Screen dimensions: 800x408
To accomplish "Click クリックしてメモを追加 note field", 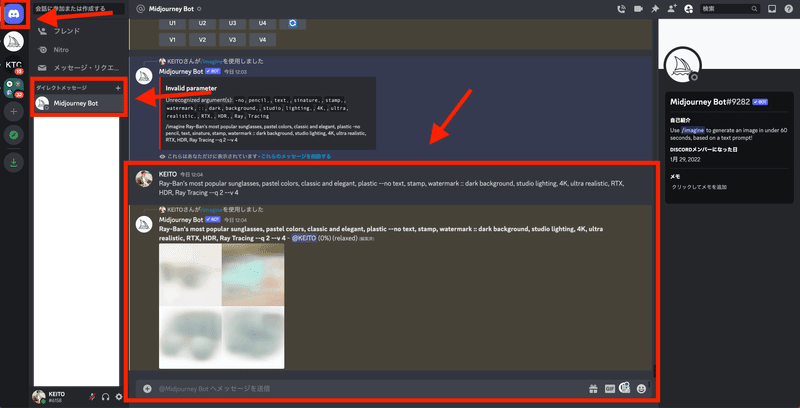I will click(x=699, y=187).
